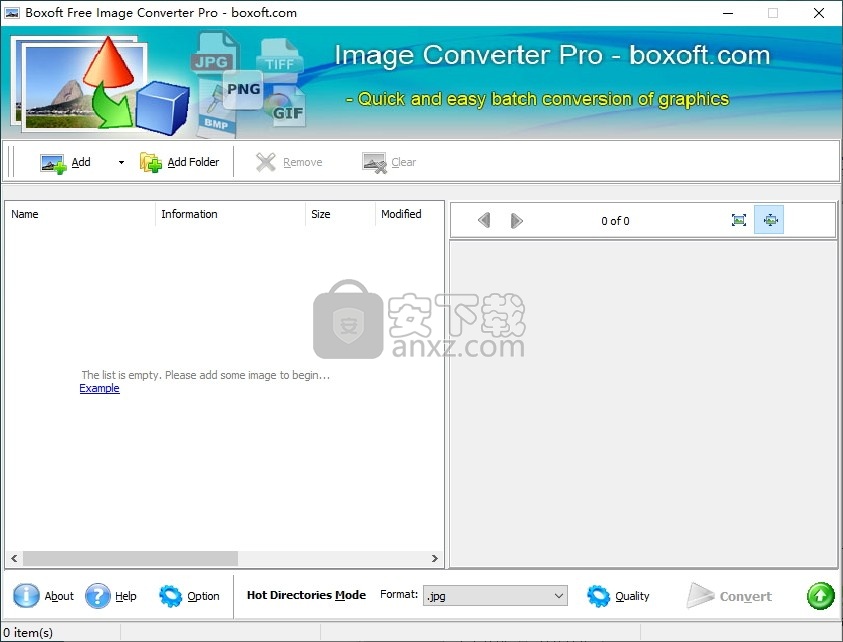Show preview at actual size
This screenshot has width=843, height=642.
point(739,220)
